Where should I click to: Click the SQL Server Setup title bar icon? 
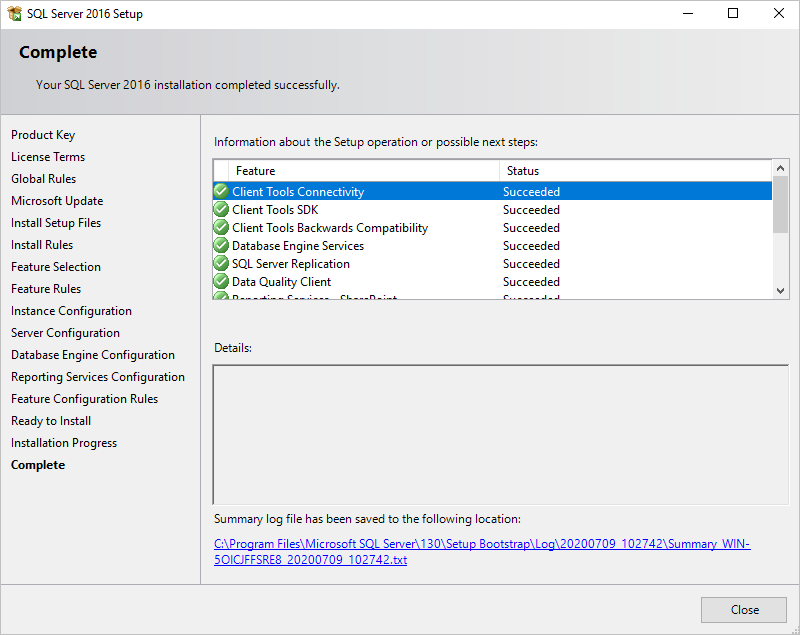pyautogui.click(x=15, y=13)
